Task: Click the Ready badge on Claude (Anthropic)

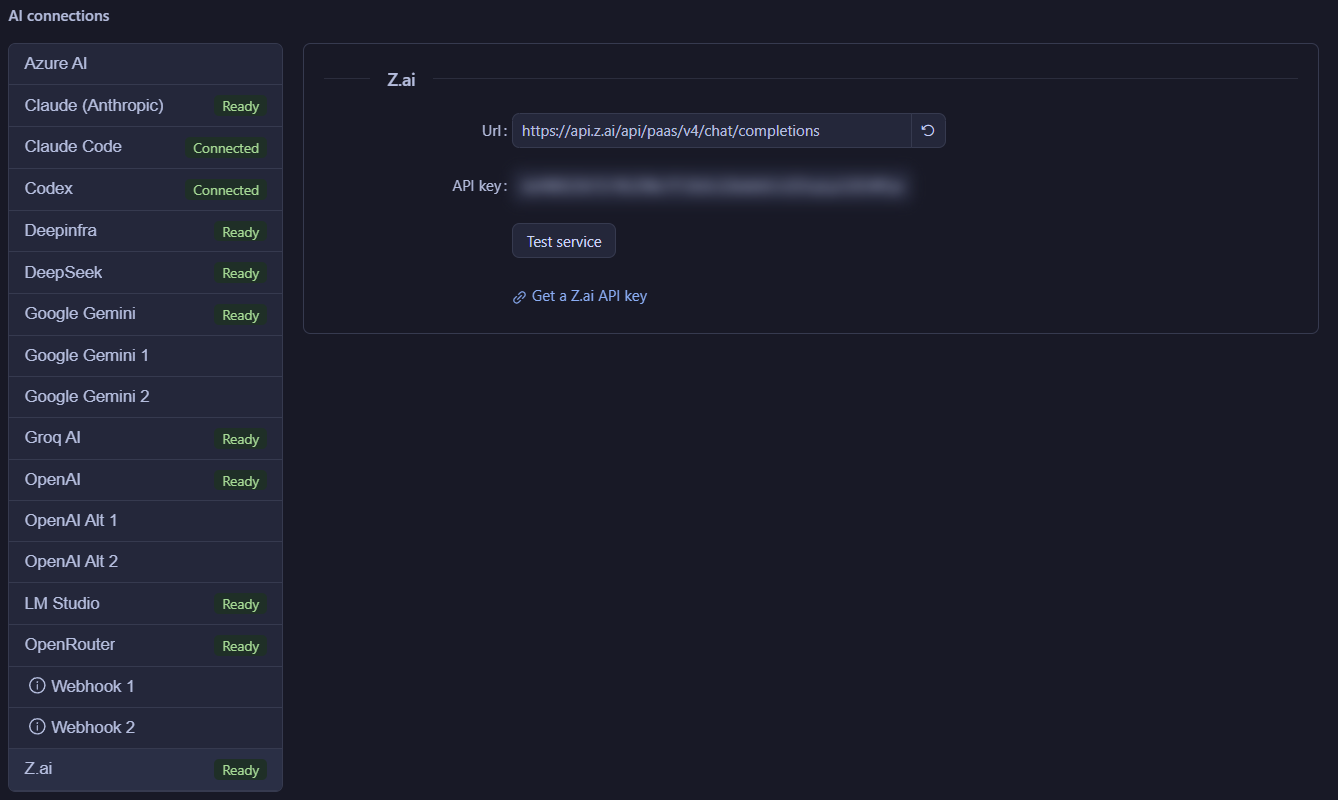Action: (x=241, y=106)
